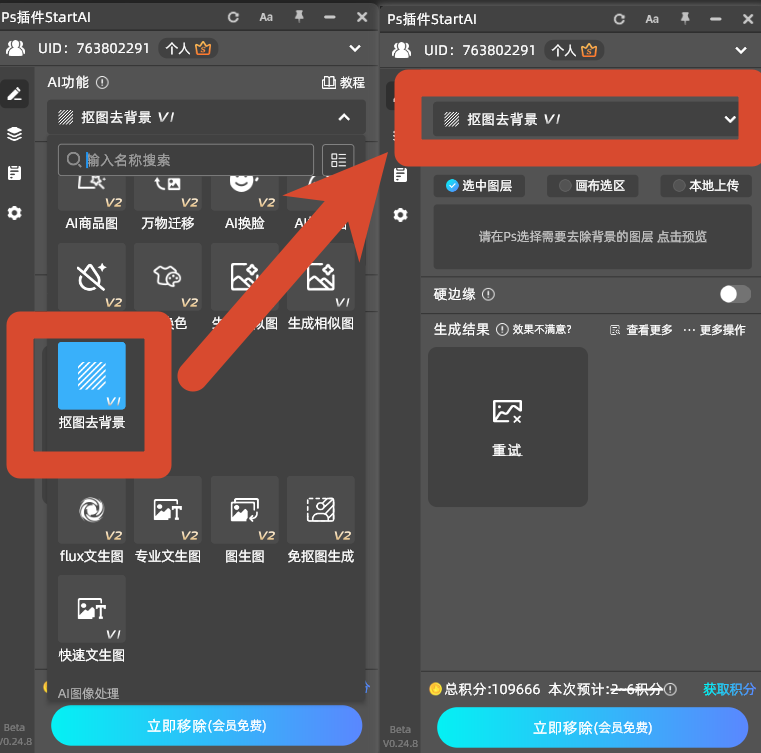Click refresh icon in left StartAI panel
Viewport: 761px width, 753px height.
(233, 17)
